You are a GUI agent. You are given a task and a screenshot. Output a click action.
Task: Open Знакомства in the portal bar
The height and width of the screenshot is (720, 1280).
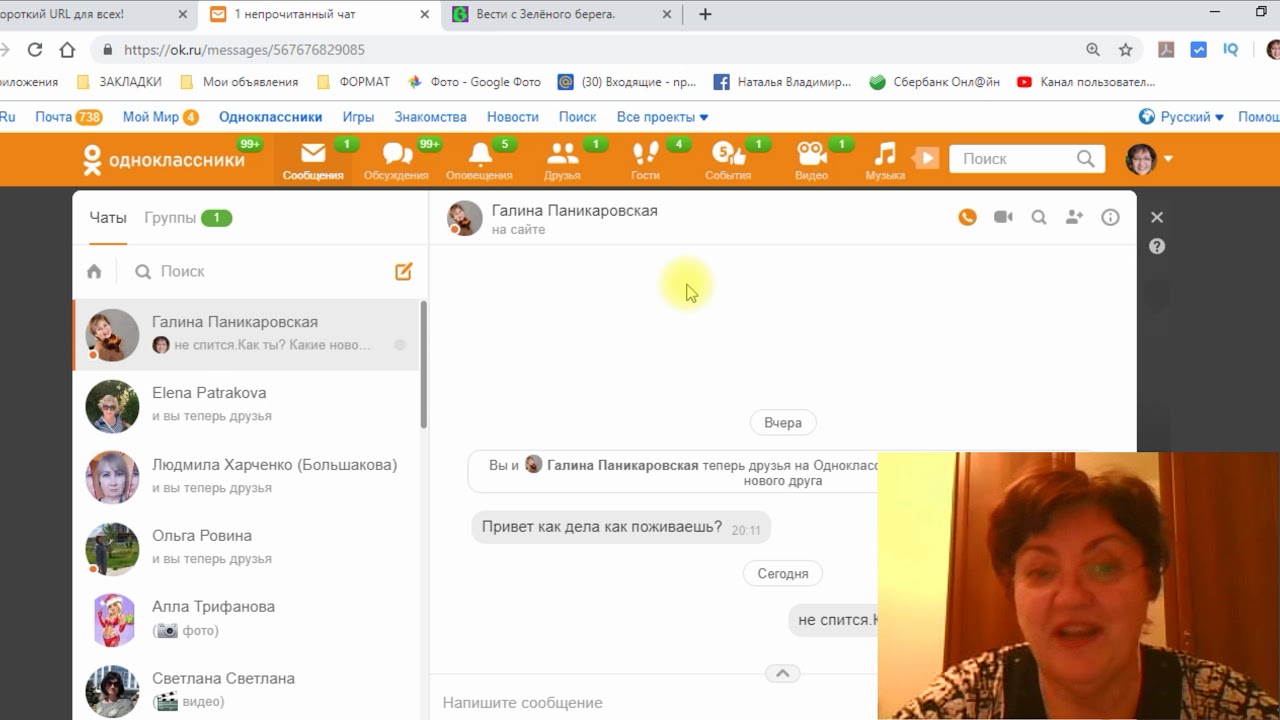click(x=430, y=117)
